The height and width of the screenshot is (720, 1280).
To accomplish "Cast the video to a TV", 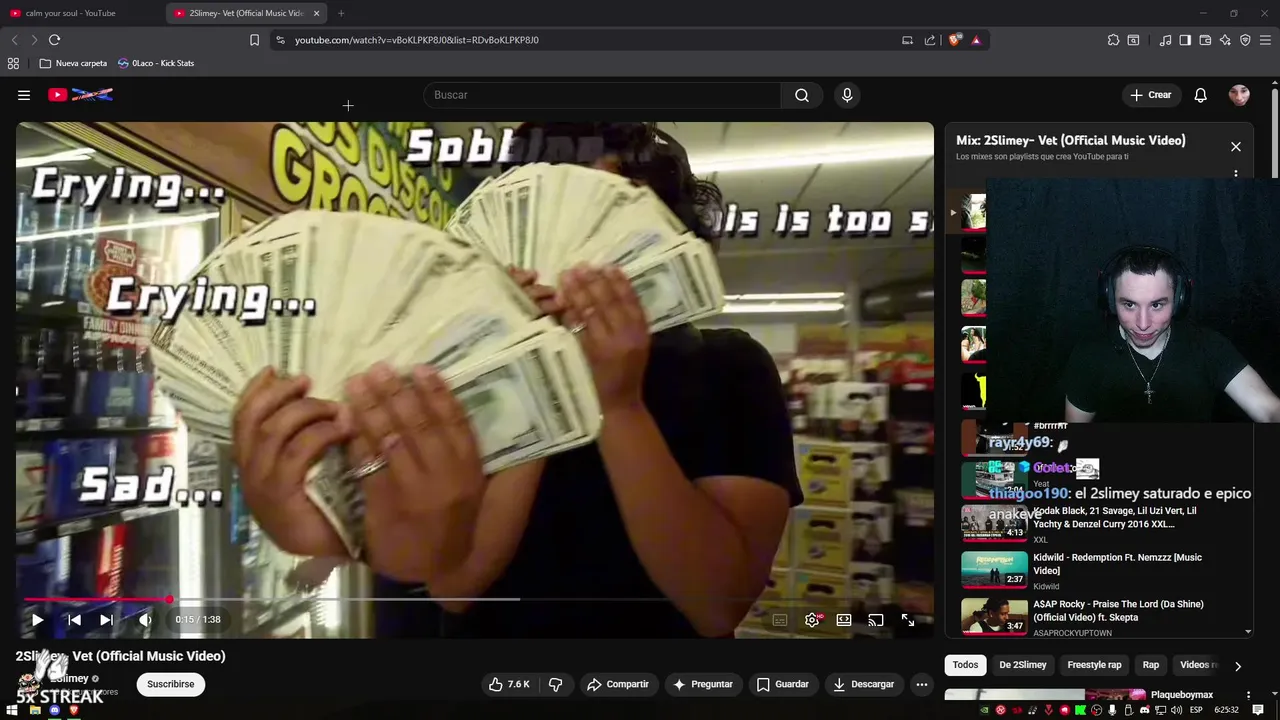I will tap(876, 620).
